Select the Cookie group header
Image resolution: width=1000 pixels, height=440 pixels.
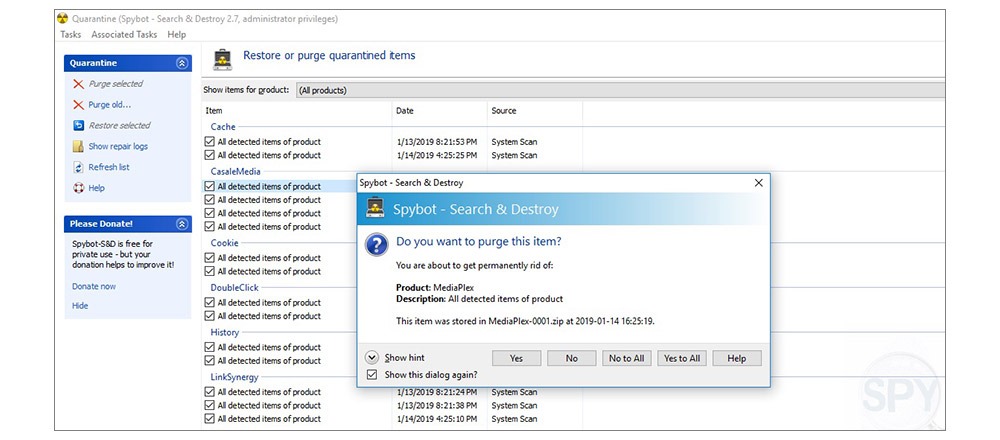coord(224,243)
